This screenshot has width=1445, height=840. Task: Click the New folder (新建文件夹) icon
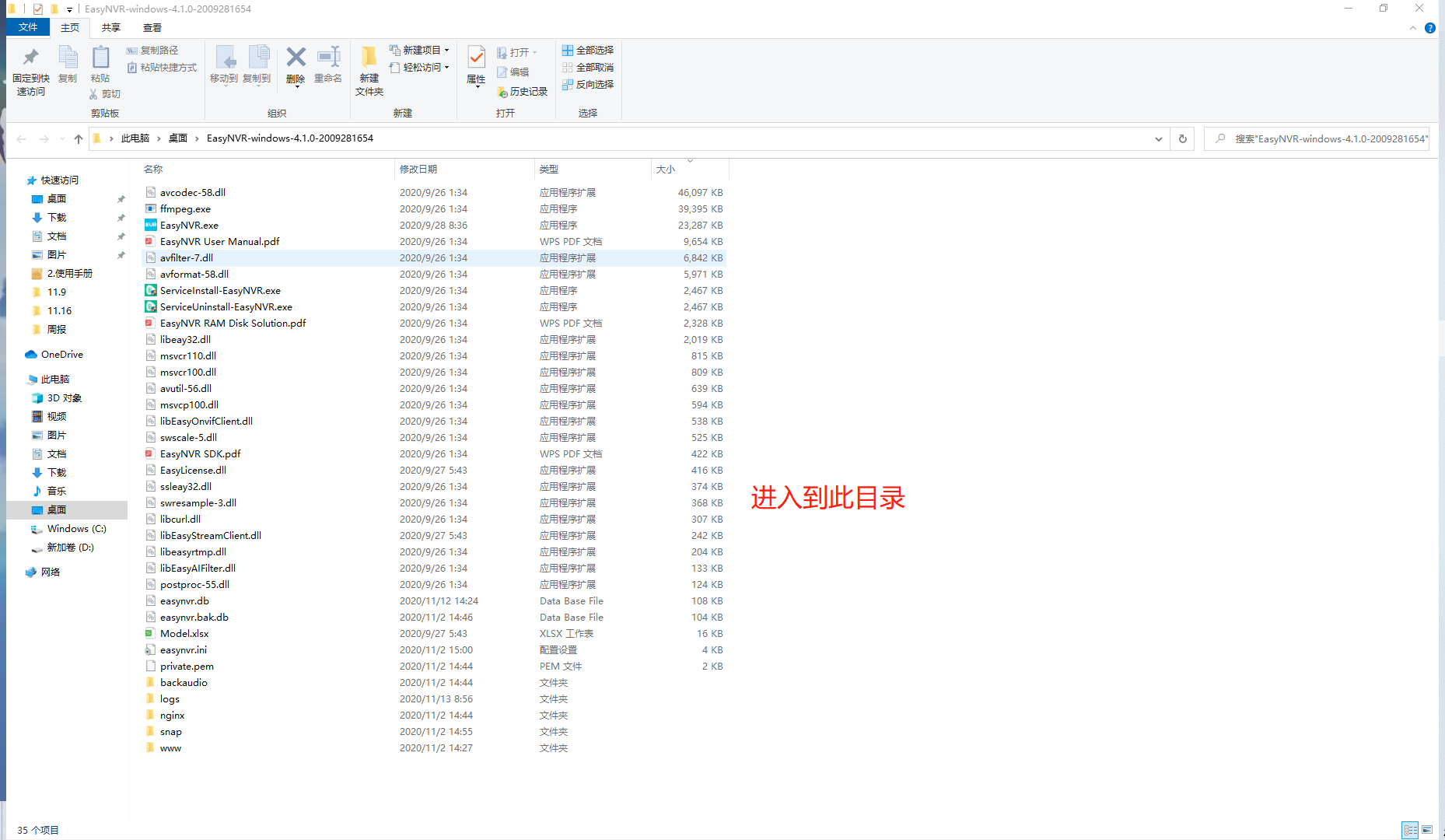(369, 57)
